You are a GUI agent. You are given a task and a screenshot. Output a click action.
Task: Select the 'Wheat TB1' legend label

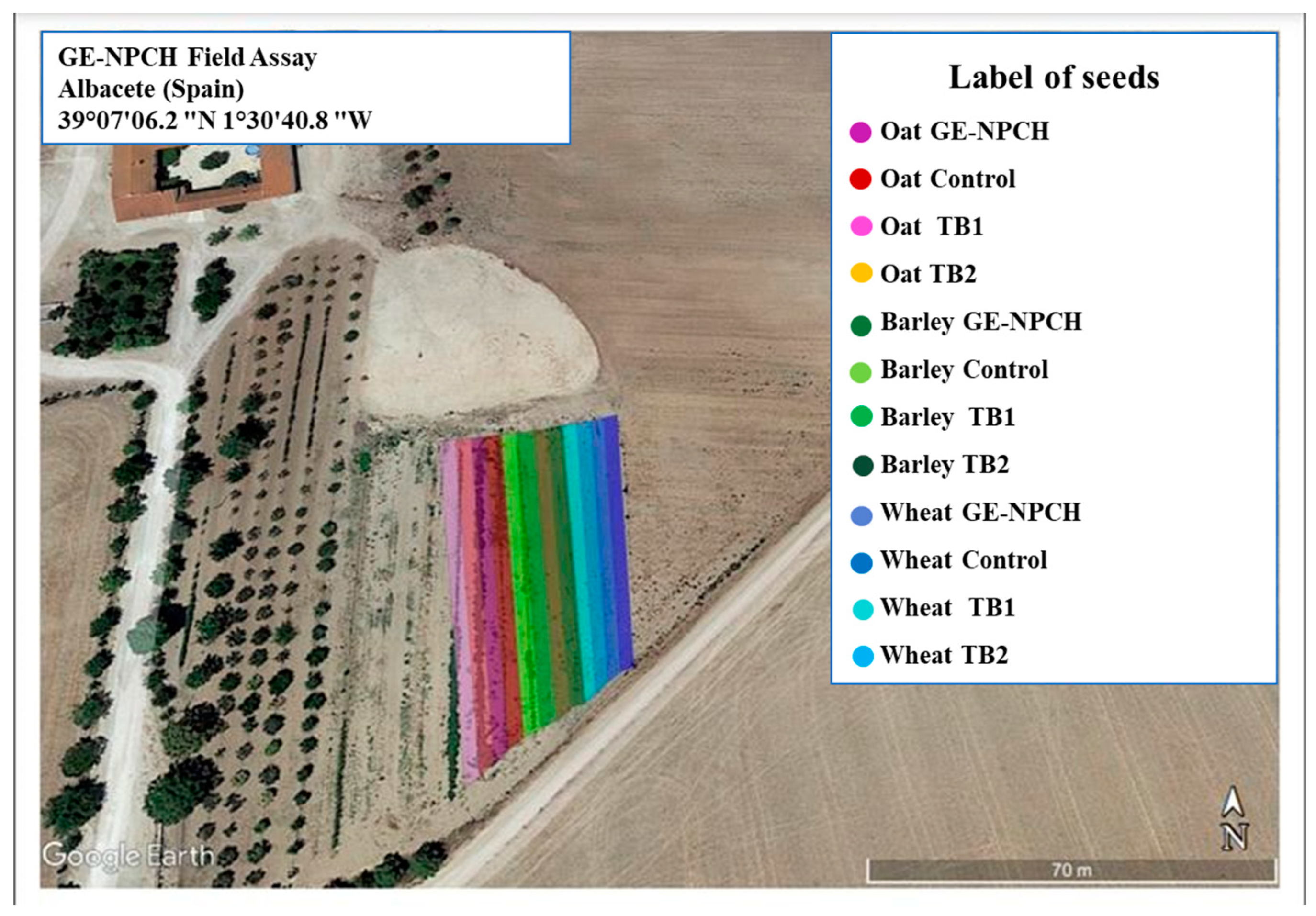(x=947, y=607)
